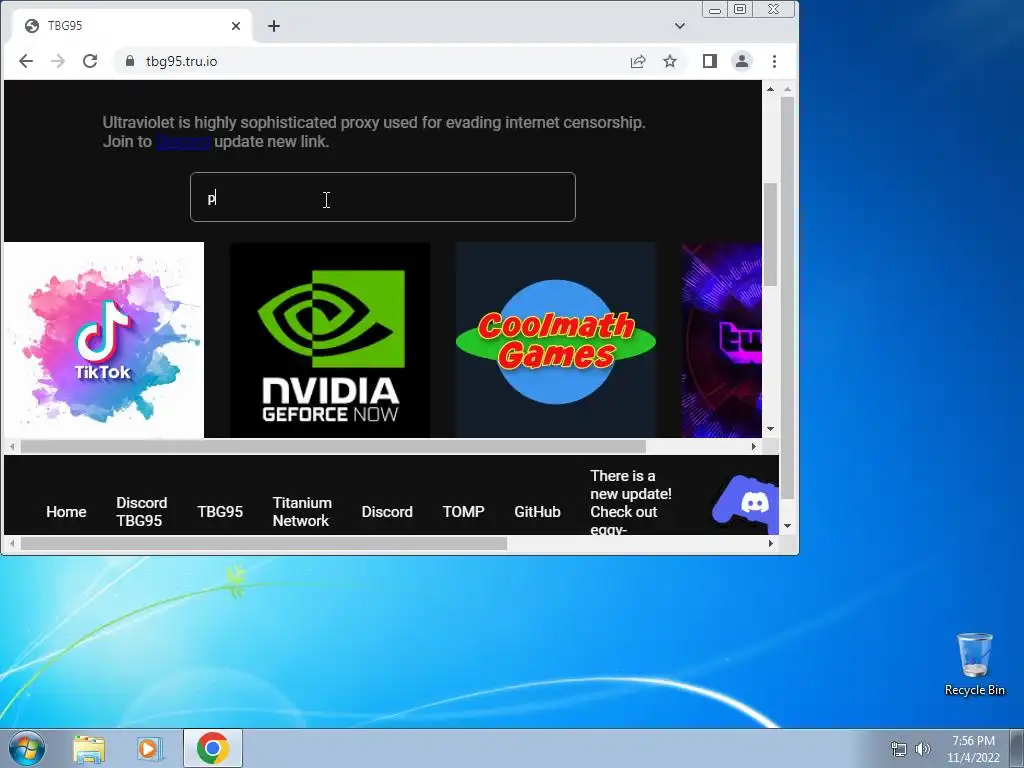This screenshot has width=1024, height=768.
Task: Open the Chrome profile avatar
Action: point(742,61)
